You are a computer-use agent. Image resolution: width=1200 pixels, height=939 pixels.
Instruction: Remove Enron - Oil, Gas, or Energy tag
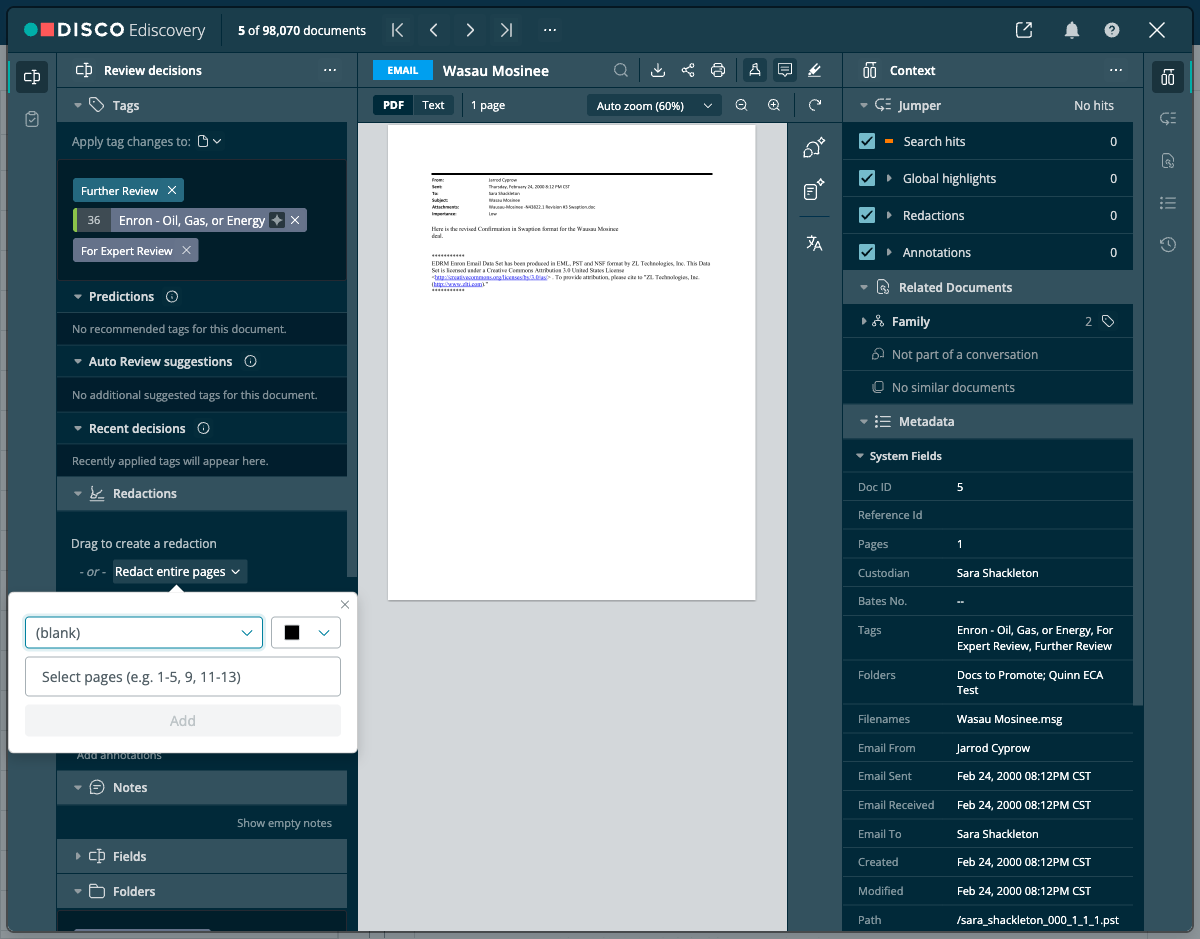point(295,220)
